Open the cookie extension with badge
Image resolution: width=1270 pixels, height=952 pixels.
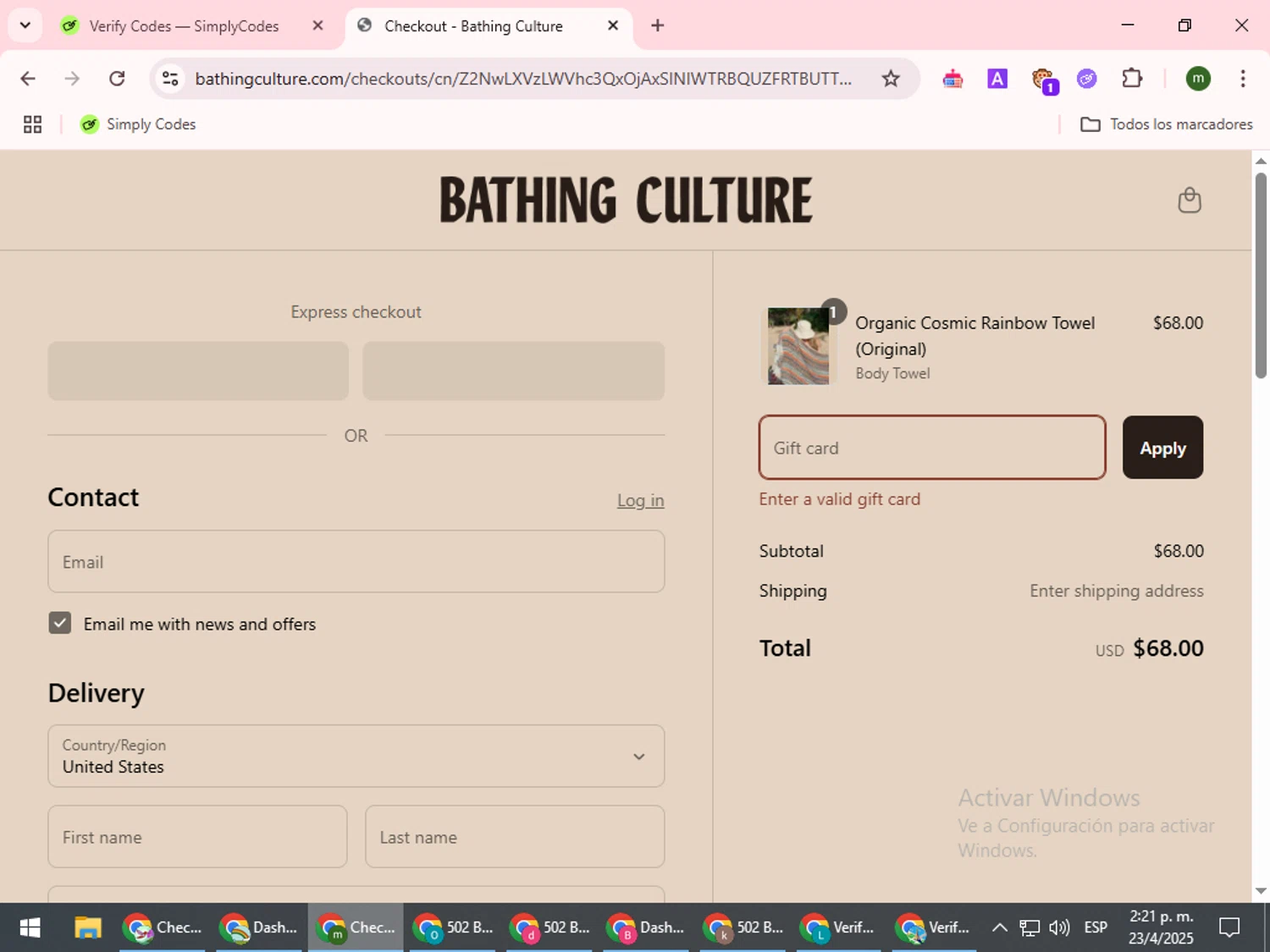1043,80
